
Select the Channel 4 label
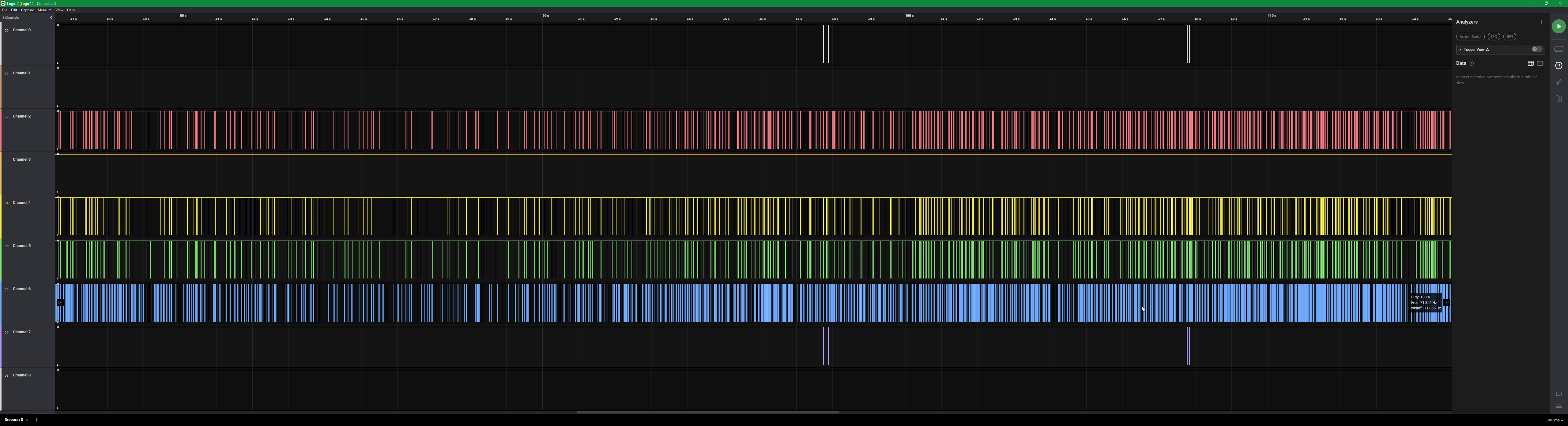pyautogui.click(x=21, y=203)
